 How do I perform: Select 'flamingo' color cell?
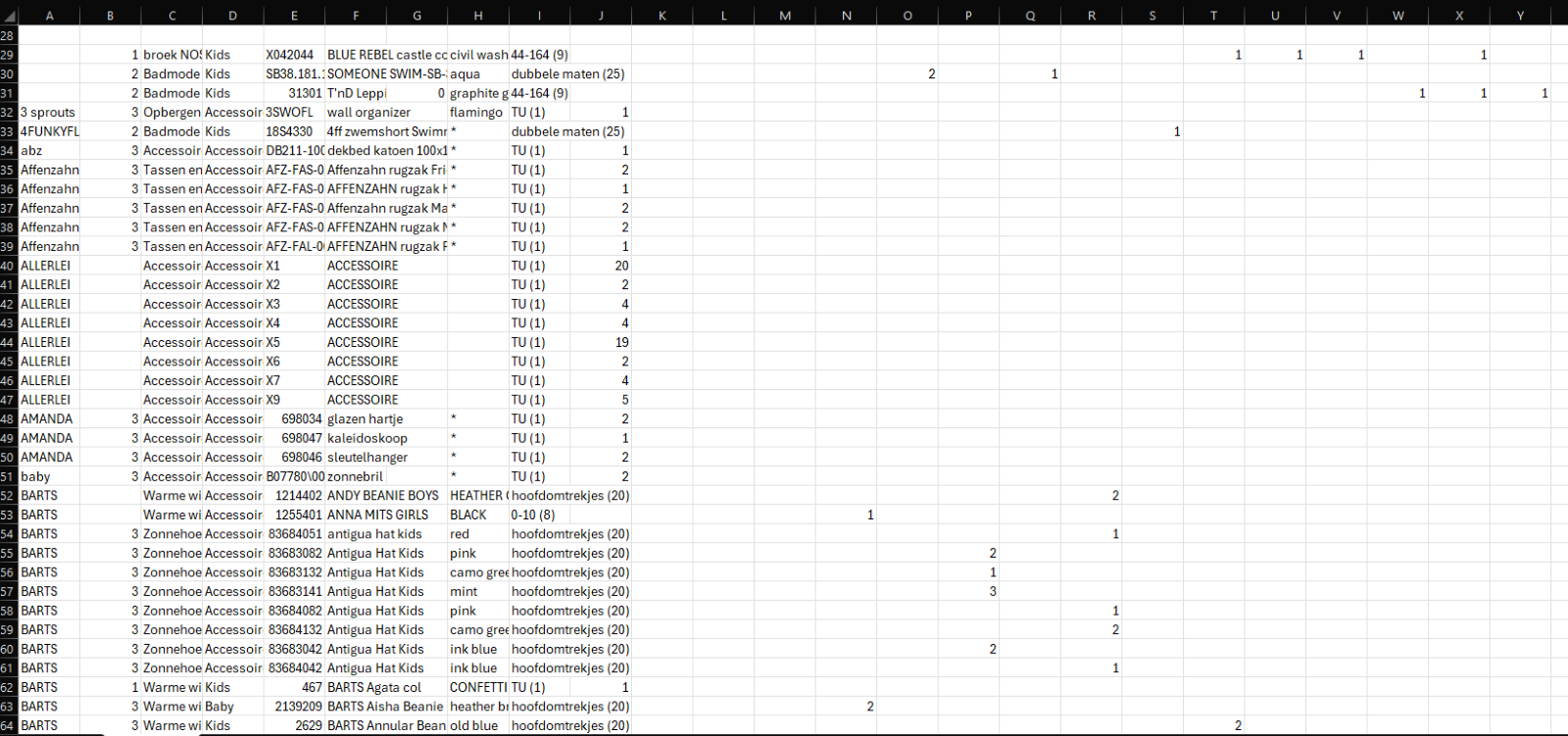pyautogui.click(x=478, y=113)
